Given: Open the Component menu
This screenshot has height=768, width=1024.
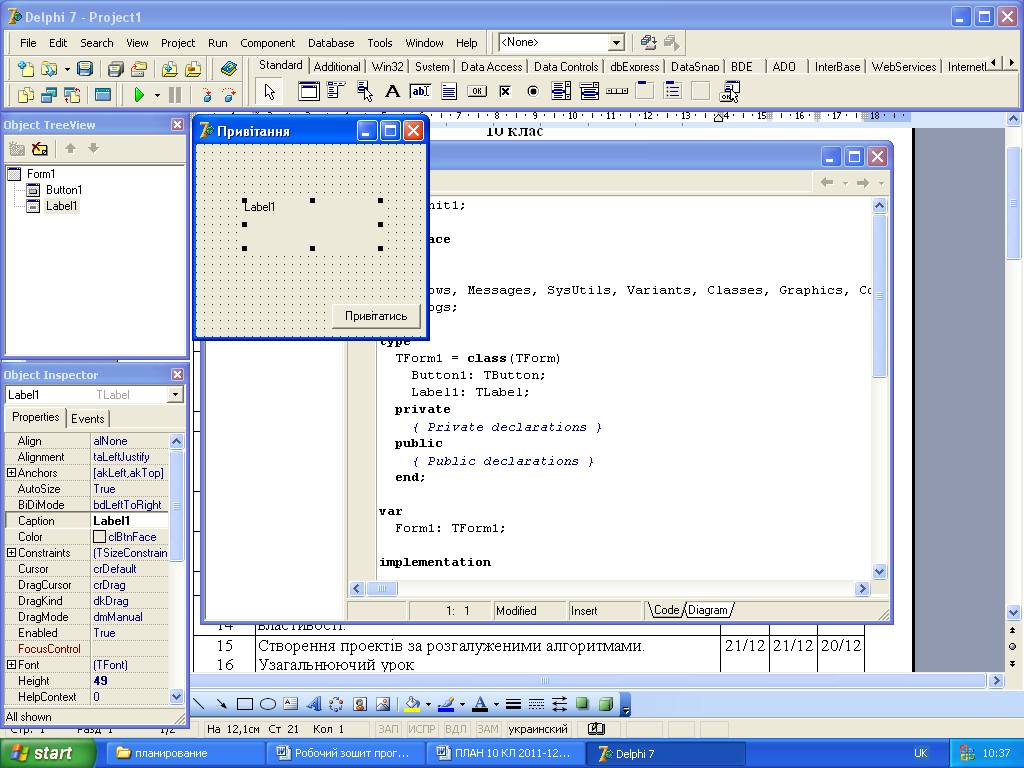Looking at the screenshot, I should [x=267, y=43].
